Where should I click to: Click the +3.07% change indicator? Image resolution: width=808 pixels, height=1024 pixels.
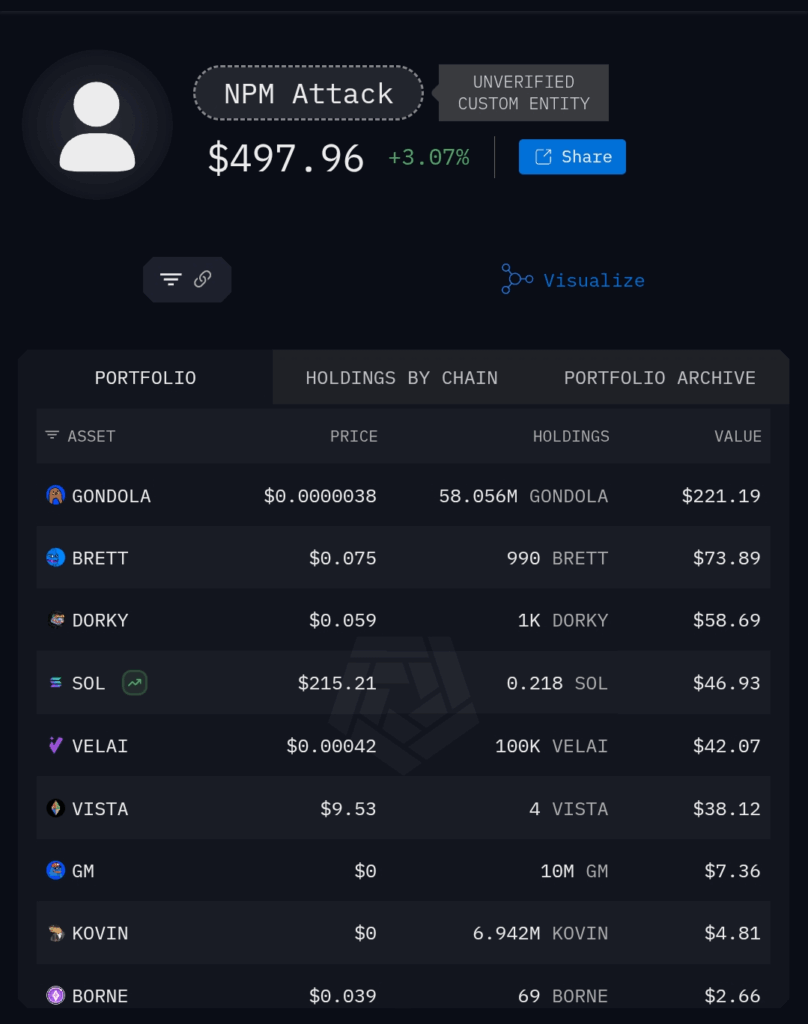pyautogui.click(x=428, y=157)
